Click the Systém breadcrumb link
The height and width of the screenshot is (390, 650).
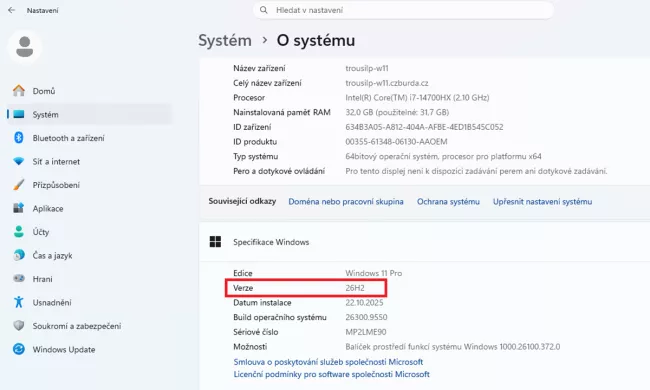click(x=225, y=40)
